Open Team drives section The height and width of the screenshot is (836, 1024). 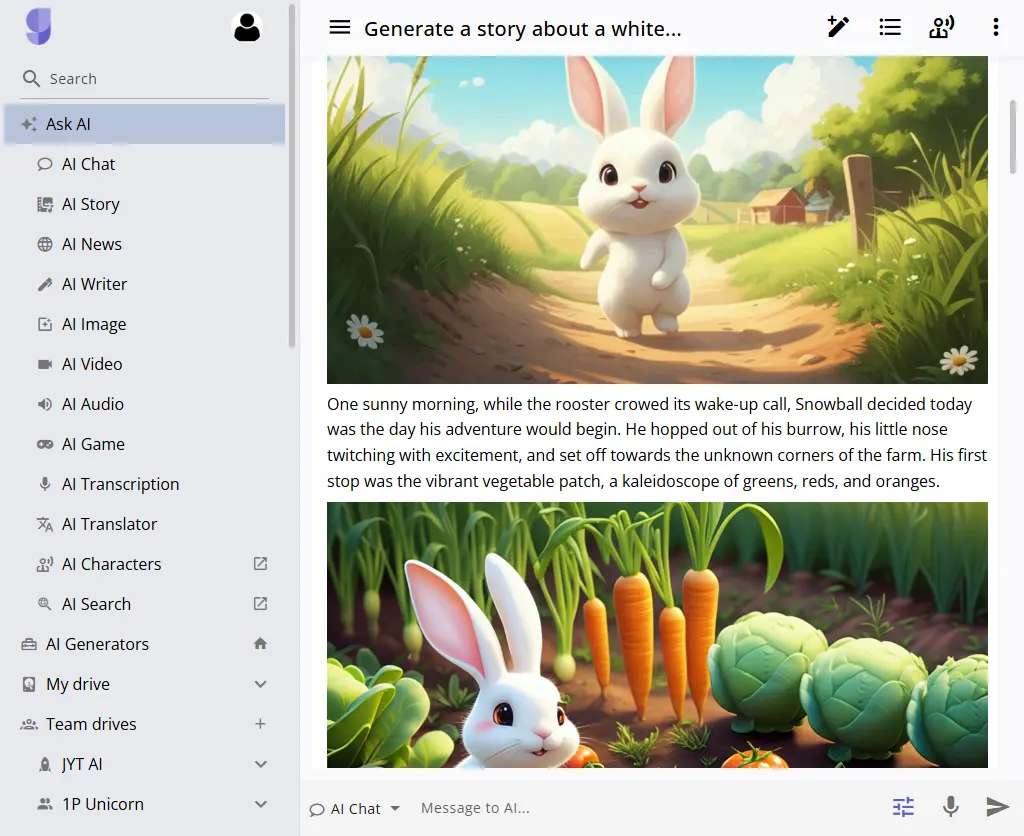pos(144,724)
